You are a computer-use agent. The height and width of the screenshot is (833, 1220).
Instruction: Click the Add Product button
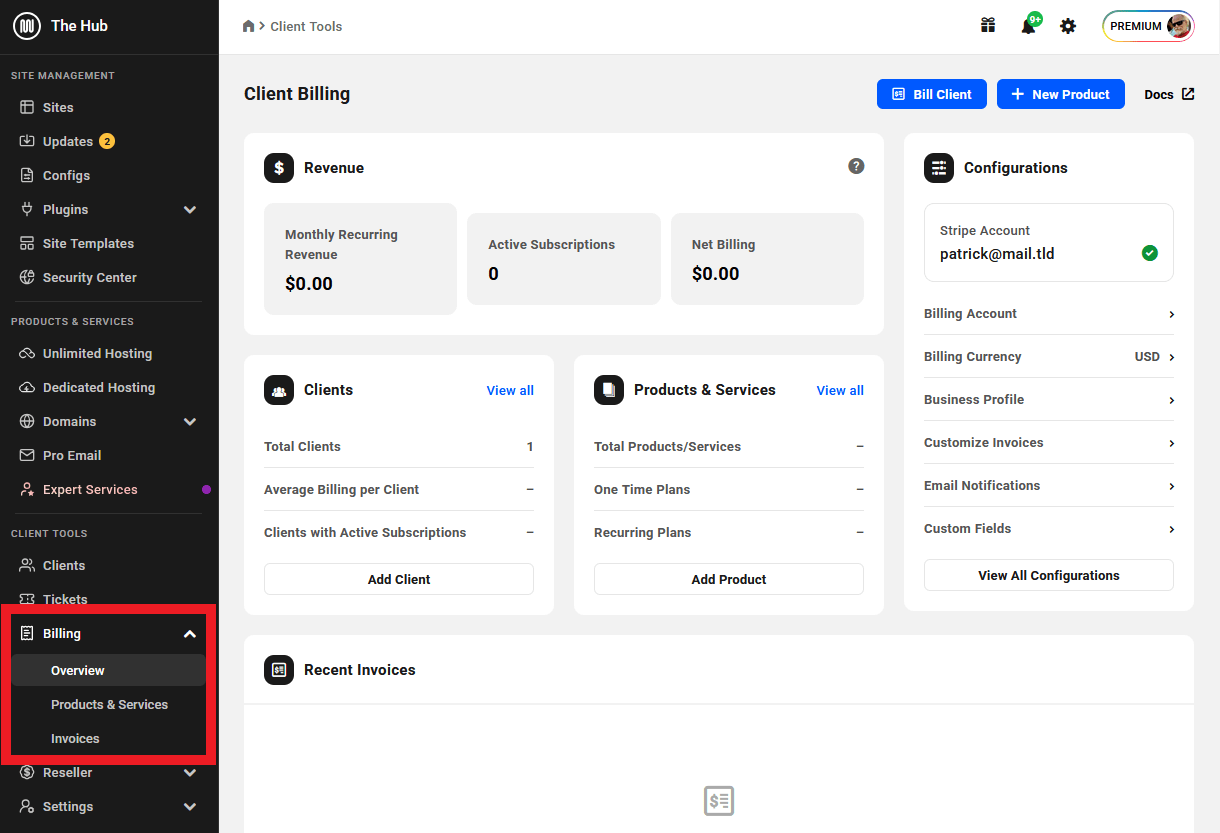[x=729, y=579]
